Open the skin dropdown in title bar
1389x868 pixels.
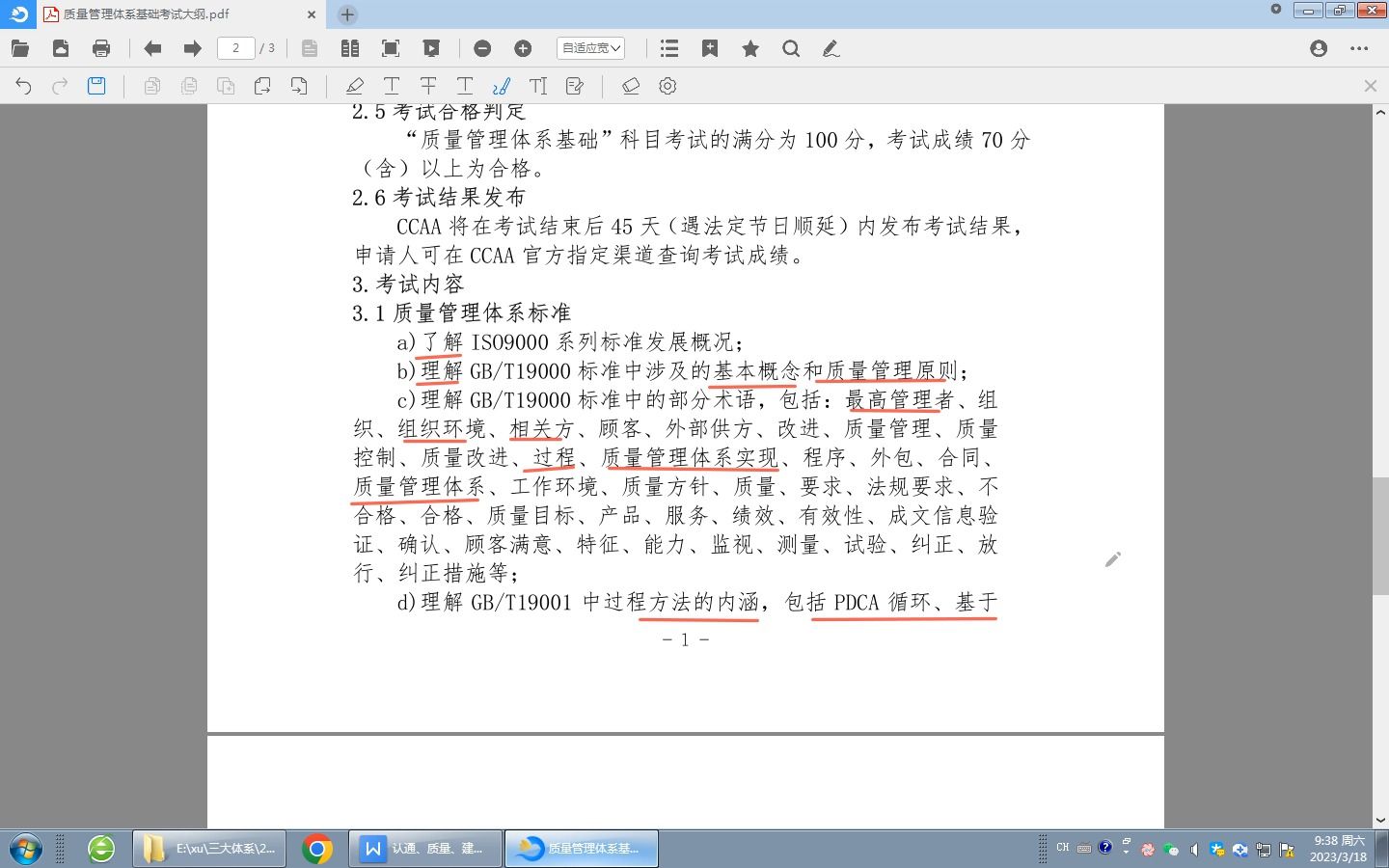click(1276, 9)
